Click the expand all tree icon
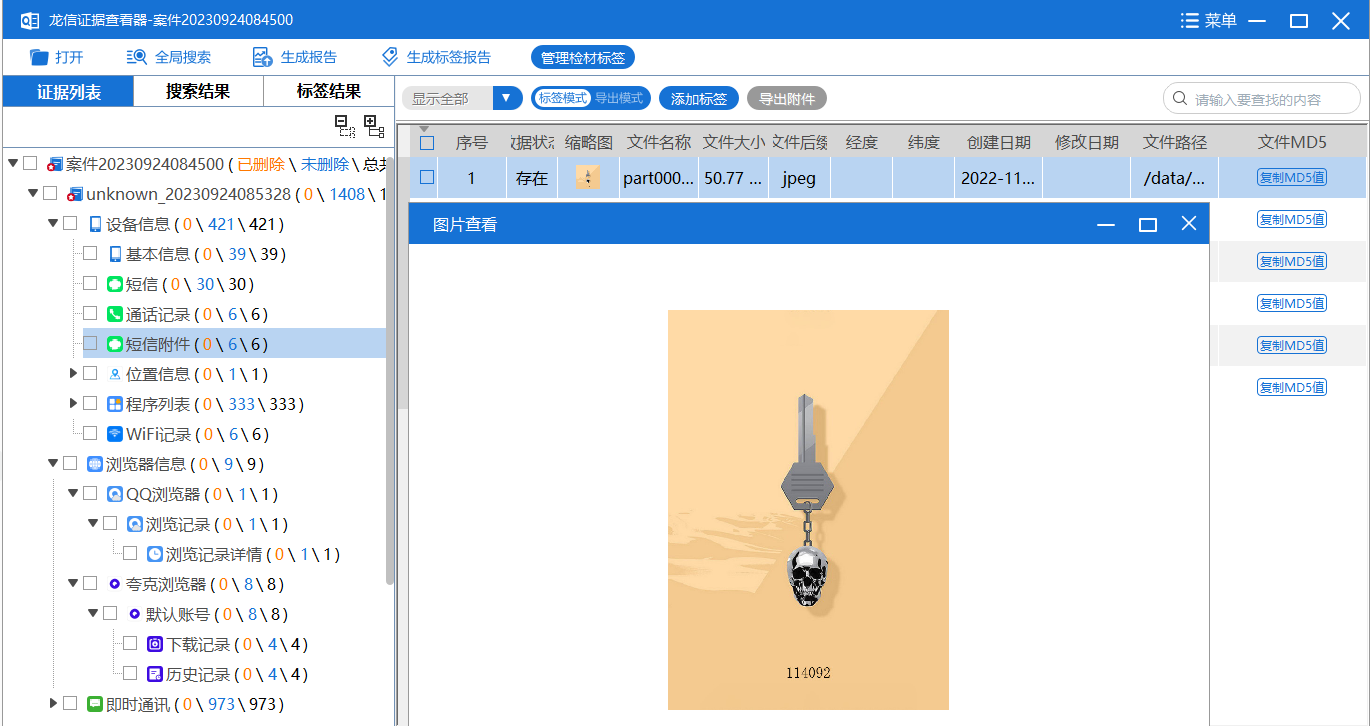1370x726 pixels. click(374, 125)
